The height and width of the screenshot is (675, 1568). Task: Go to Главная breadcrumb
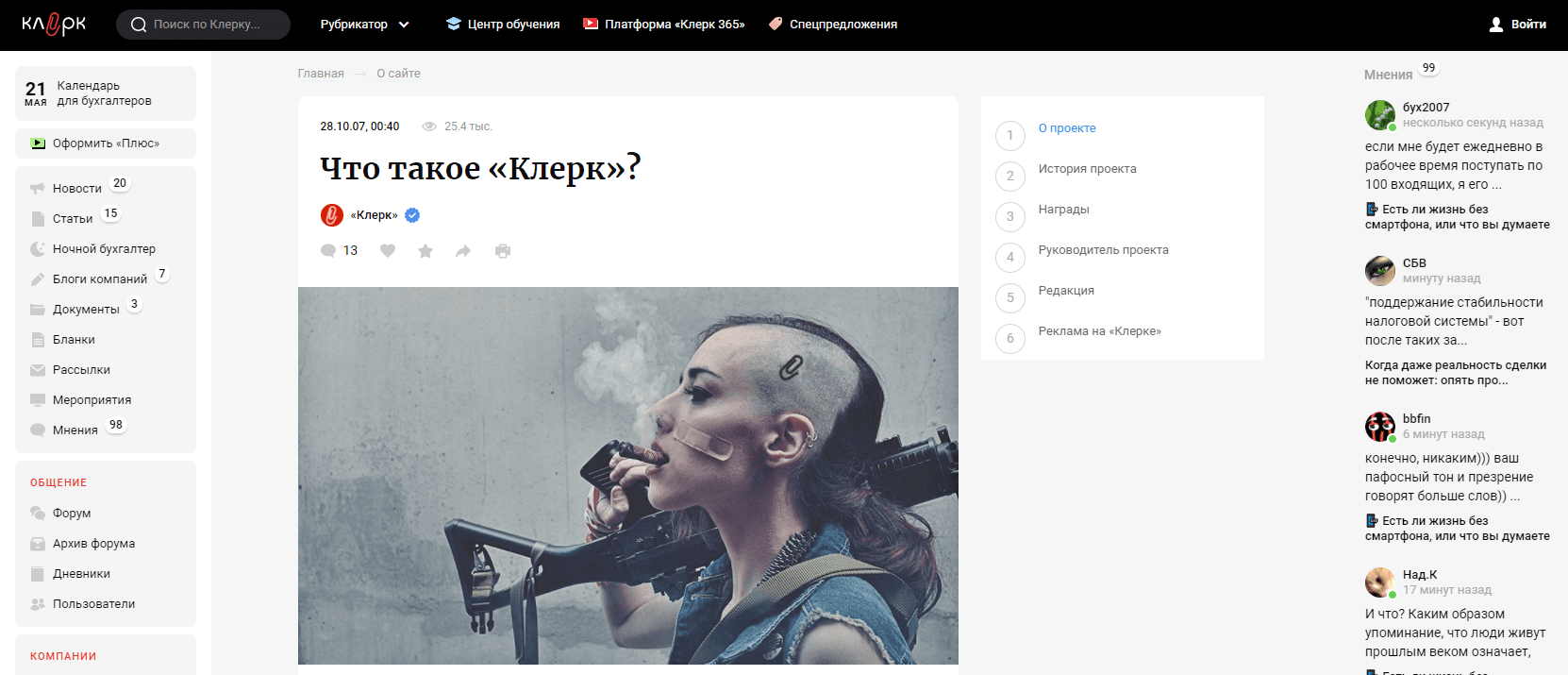(321, 74)
